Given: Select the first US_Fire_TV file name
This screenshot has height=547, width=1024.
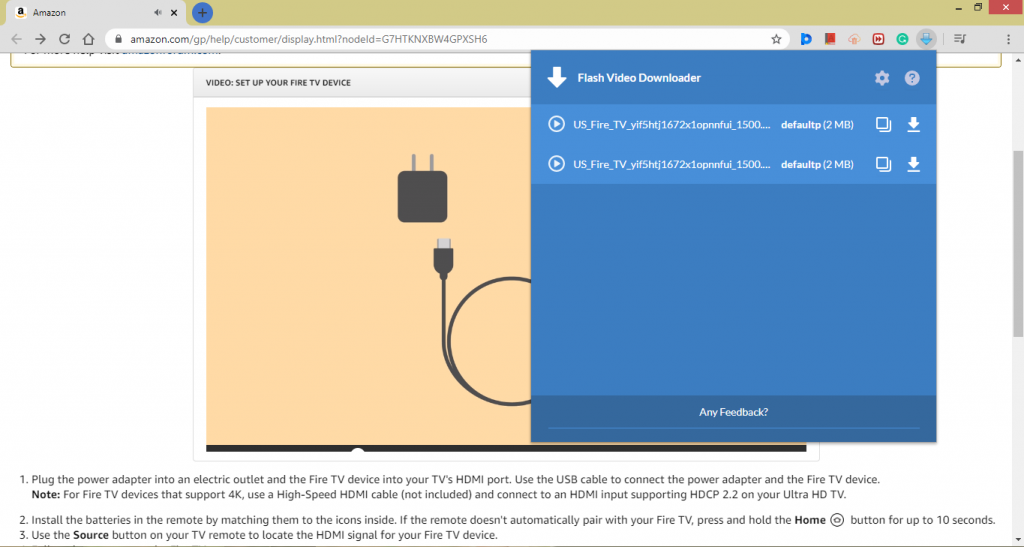Looking at the screenshot, I should click(671, 125).
